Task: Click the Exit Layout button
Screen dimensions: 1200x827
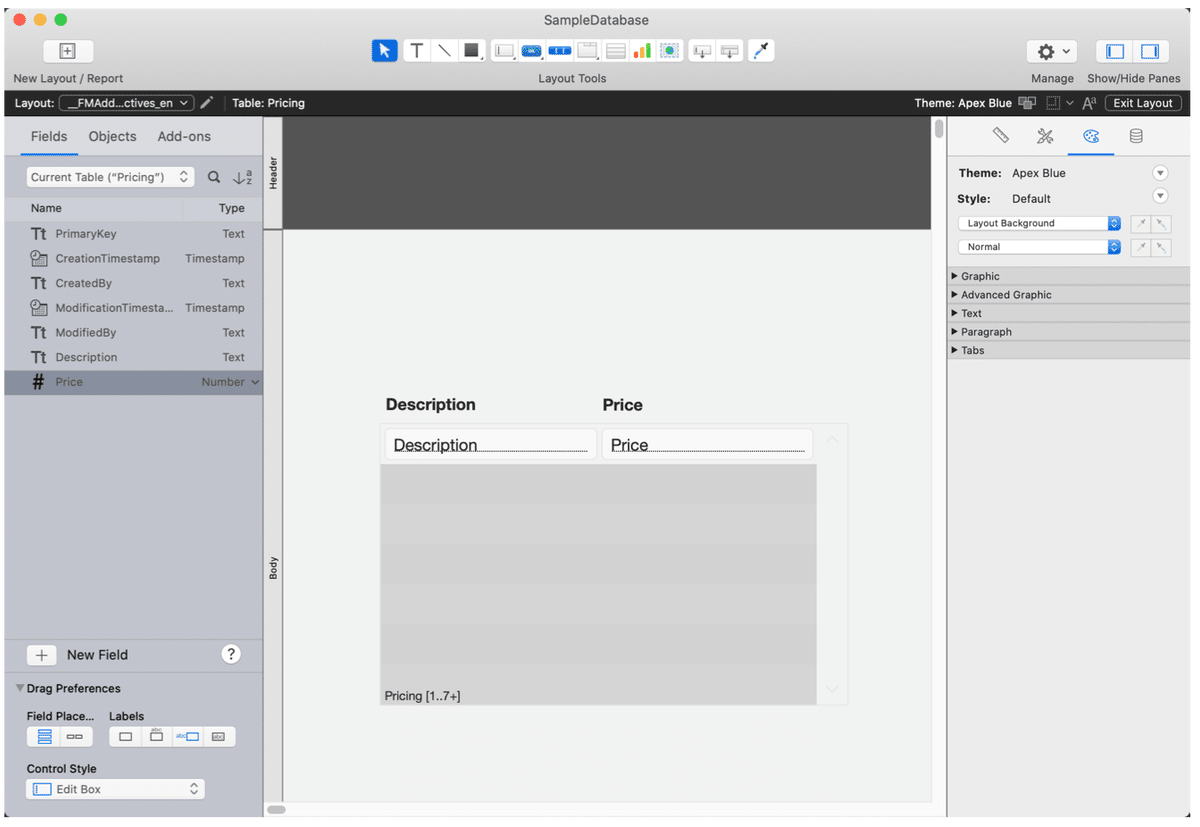Action: (1143, 102)
